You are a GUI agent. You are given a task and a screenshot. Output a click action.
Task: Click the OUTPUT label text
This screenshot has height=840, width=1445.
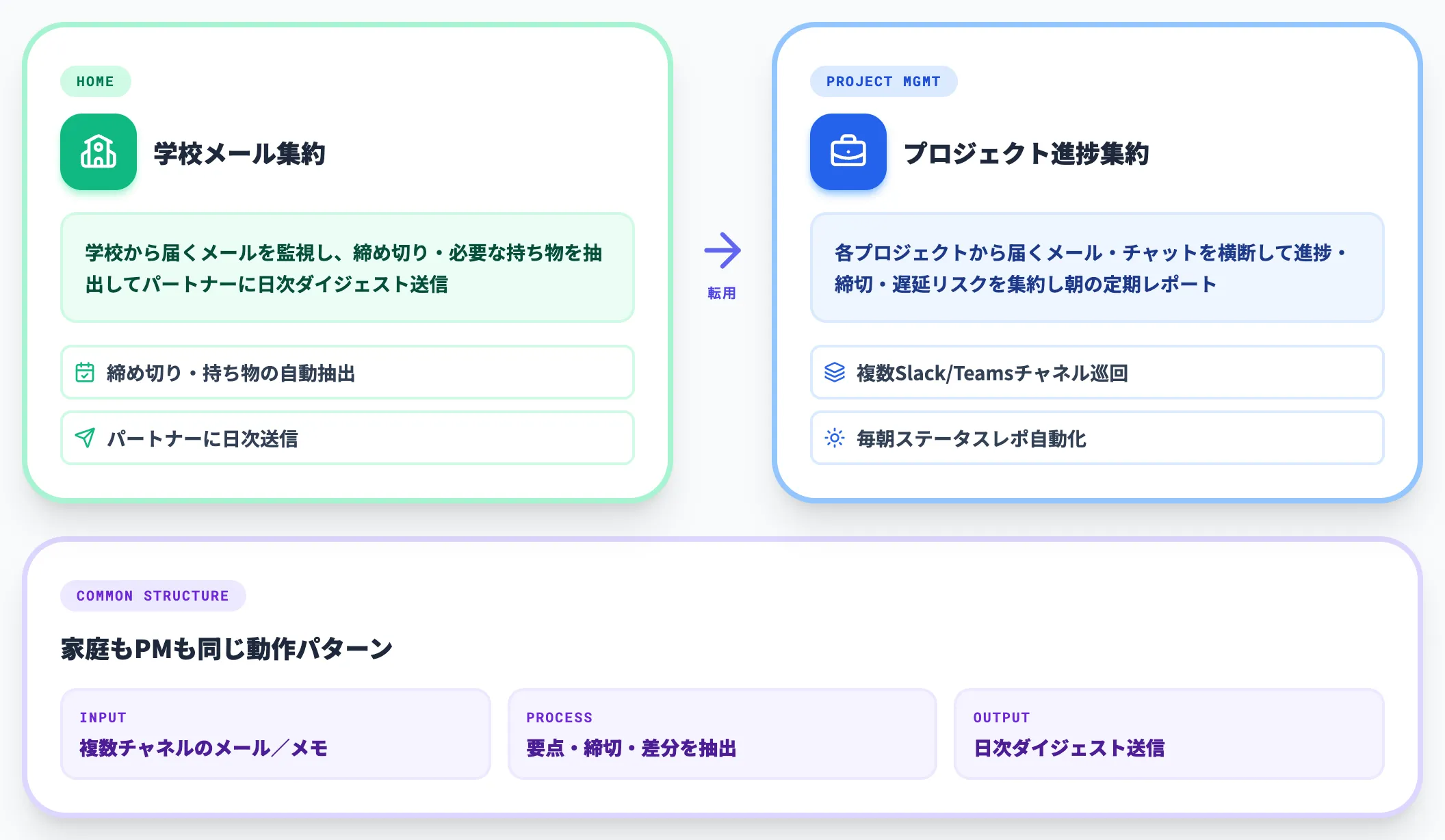1002,718
